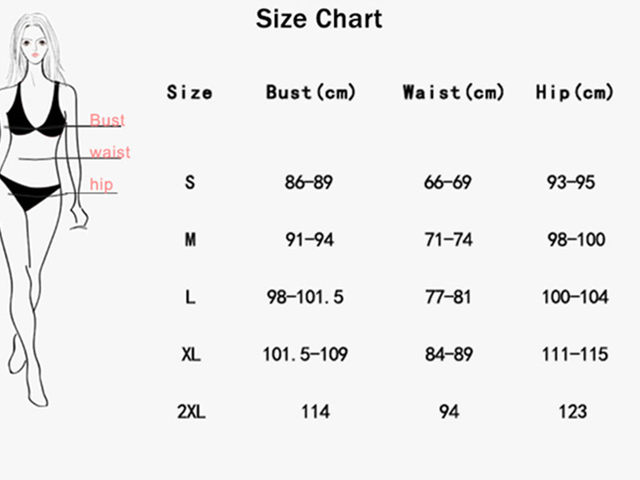Click the L size row label
640x480 pixels.
(190, 297)
